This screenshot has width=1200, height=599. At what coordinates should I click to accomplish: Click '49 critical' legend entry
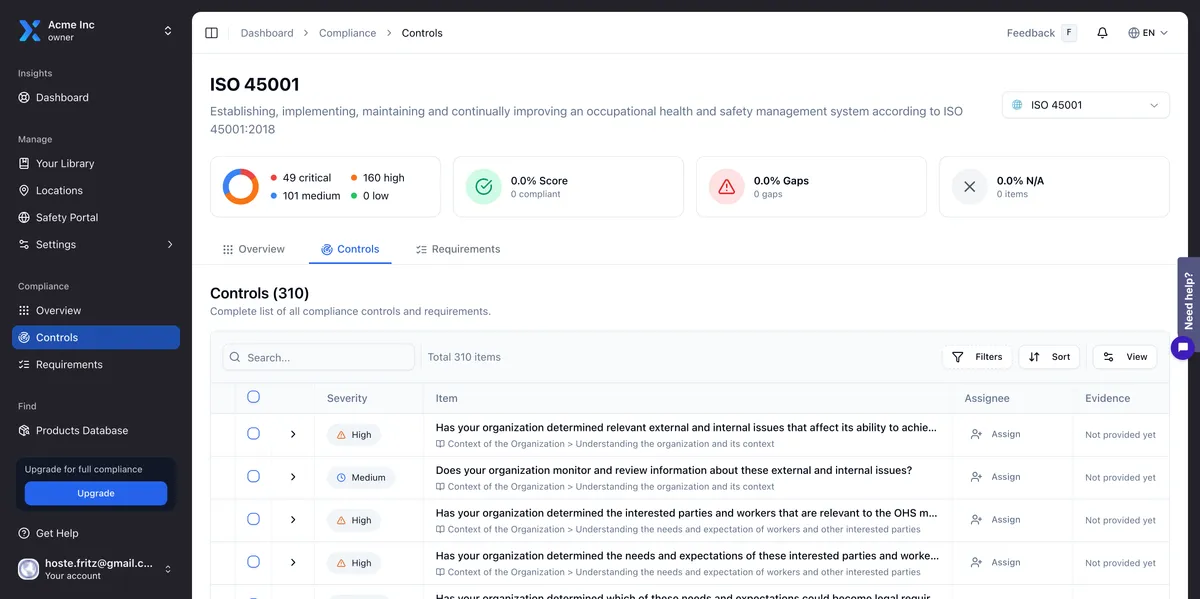point(300,178)
